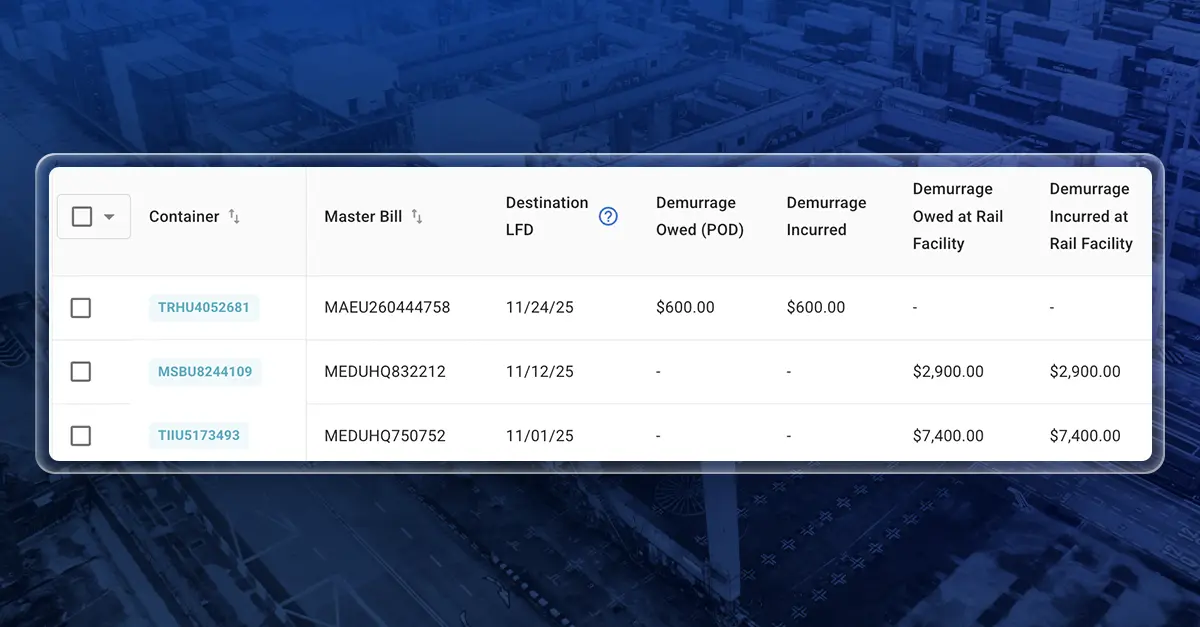1200x627 pixels.
Task: Click the Demurrage Incurred column header
Action: pos(827,216)
